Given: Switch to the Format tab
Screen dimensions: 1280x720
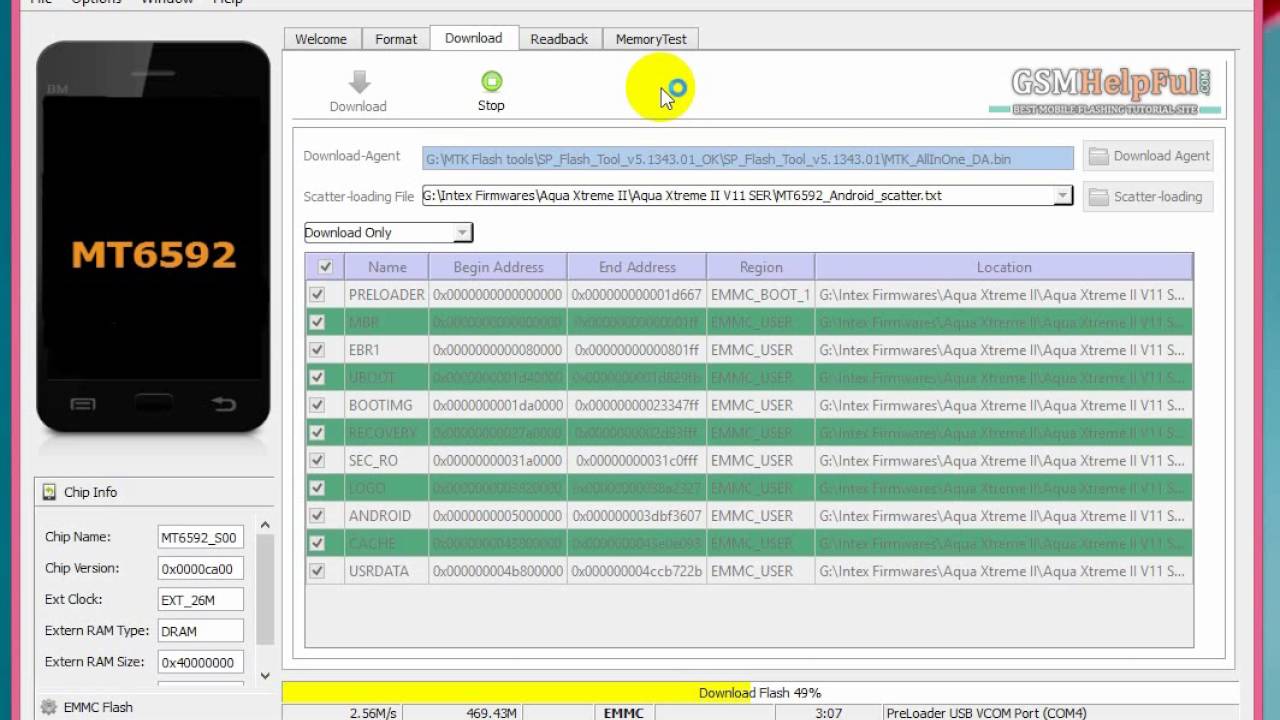Looking at the screenshot, I should [x=396, y=39].
